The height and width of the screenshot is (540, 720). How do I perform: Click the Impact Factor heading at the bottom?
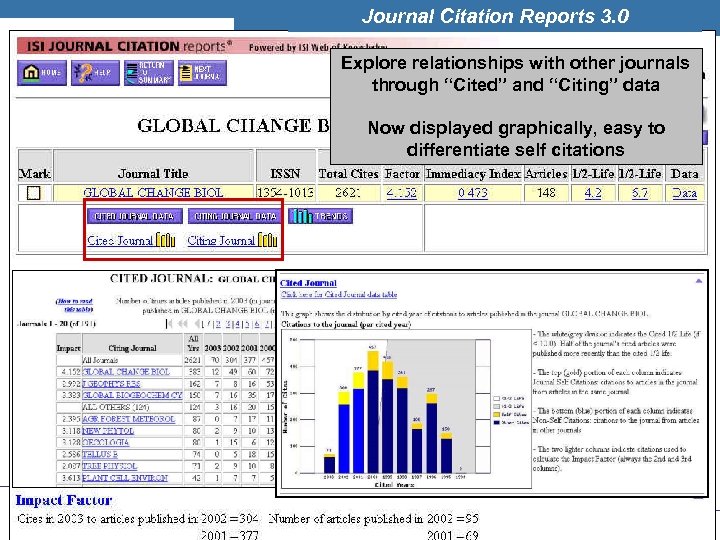[64, 500]
